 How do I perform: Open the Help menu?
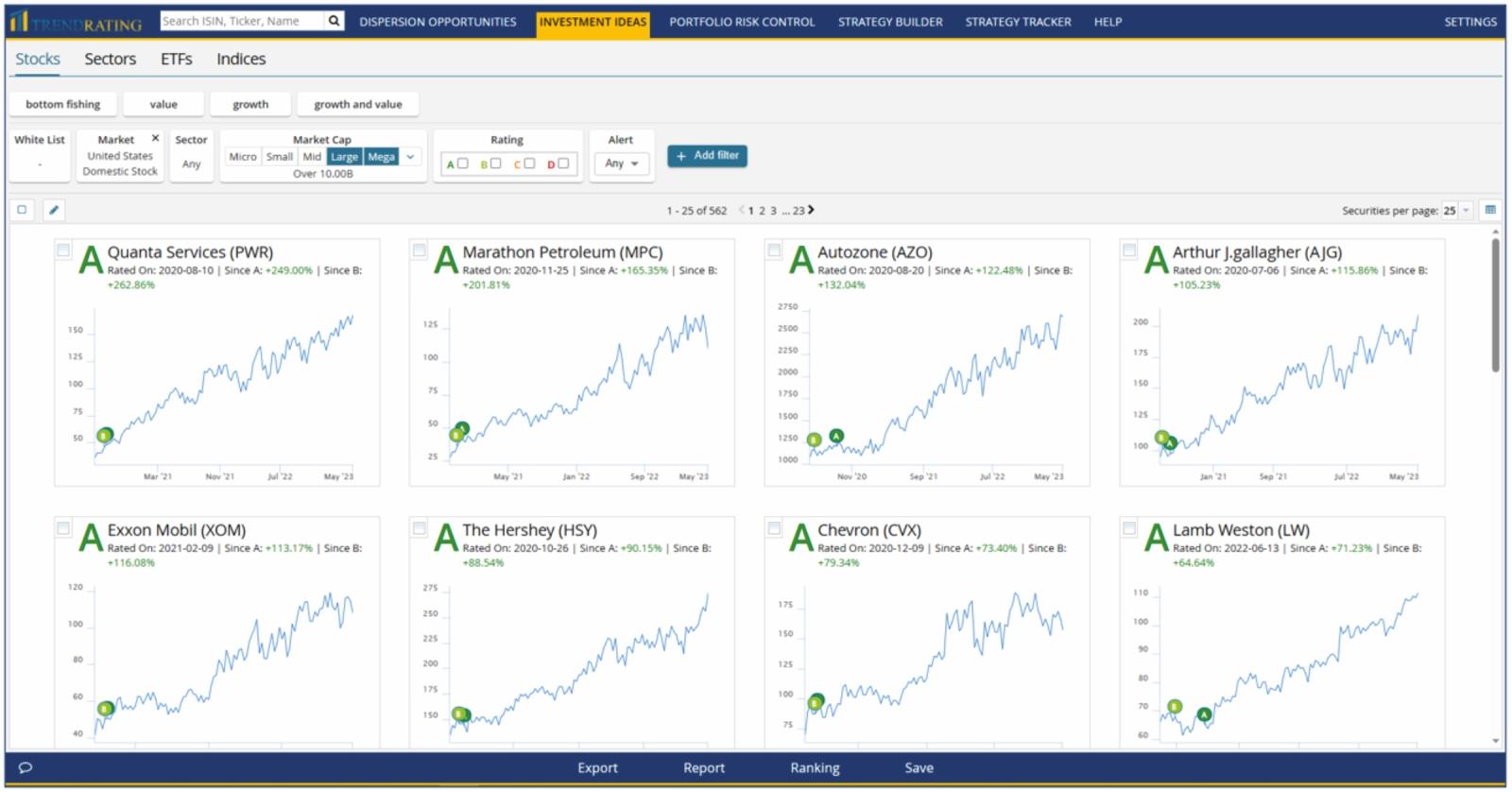tap(1108, 22)
